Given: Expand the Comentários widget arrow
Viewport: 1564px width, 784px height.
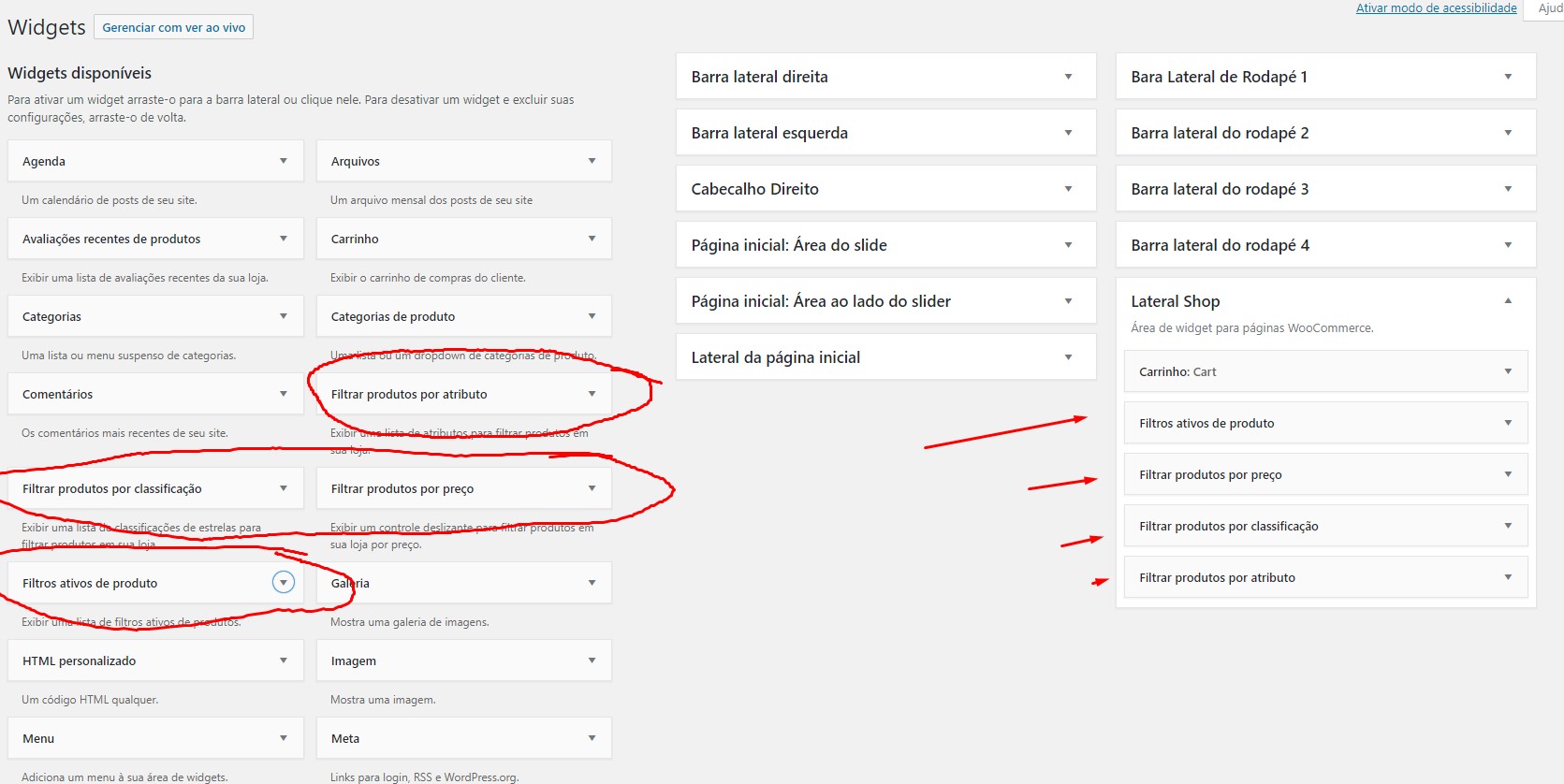Looking at the screenshot, I should (284, 394).
